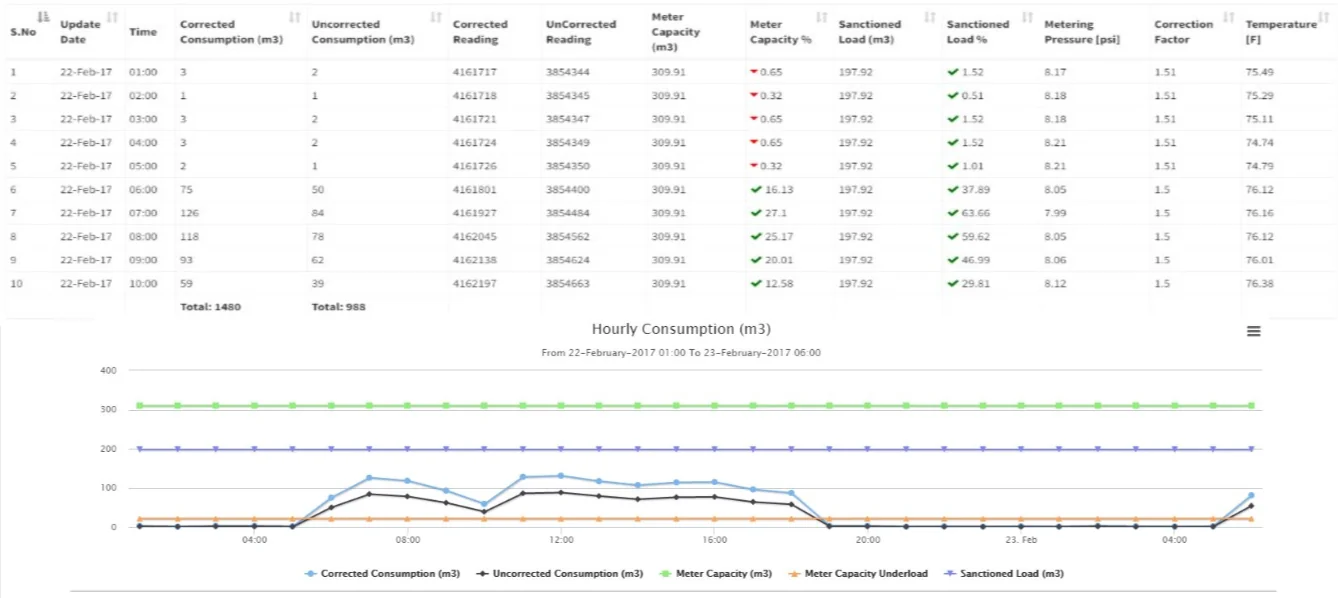The width and height of the screenshot is (1338, 598).
Task: Click temperature value 76.38
Action: click(1259, 284)
